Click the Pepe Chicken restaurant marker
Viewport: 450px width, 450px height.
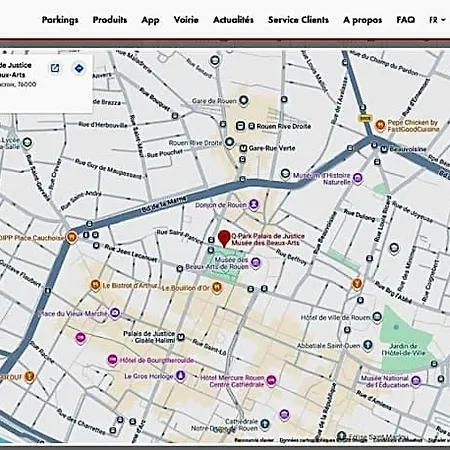click(380, 125)
